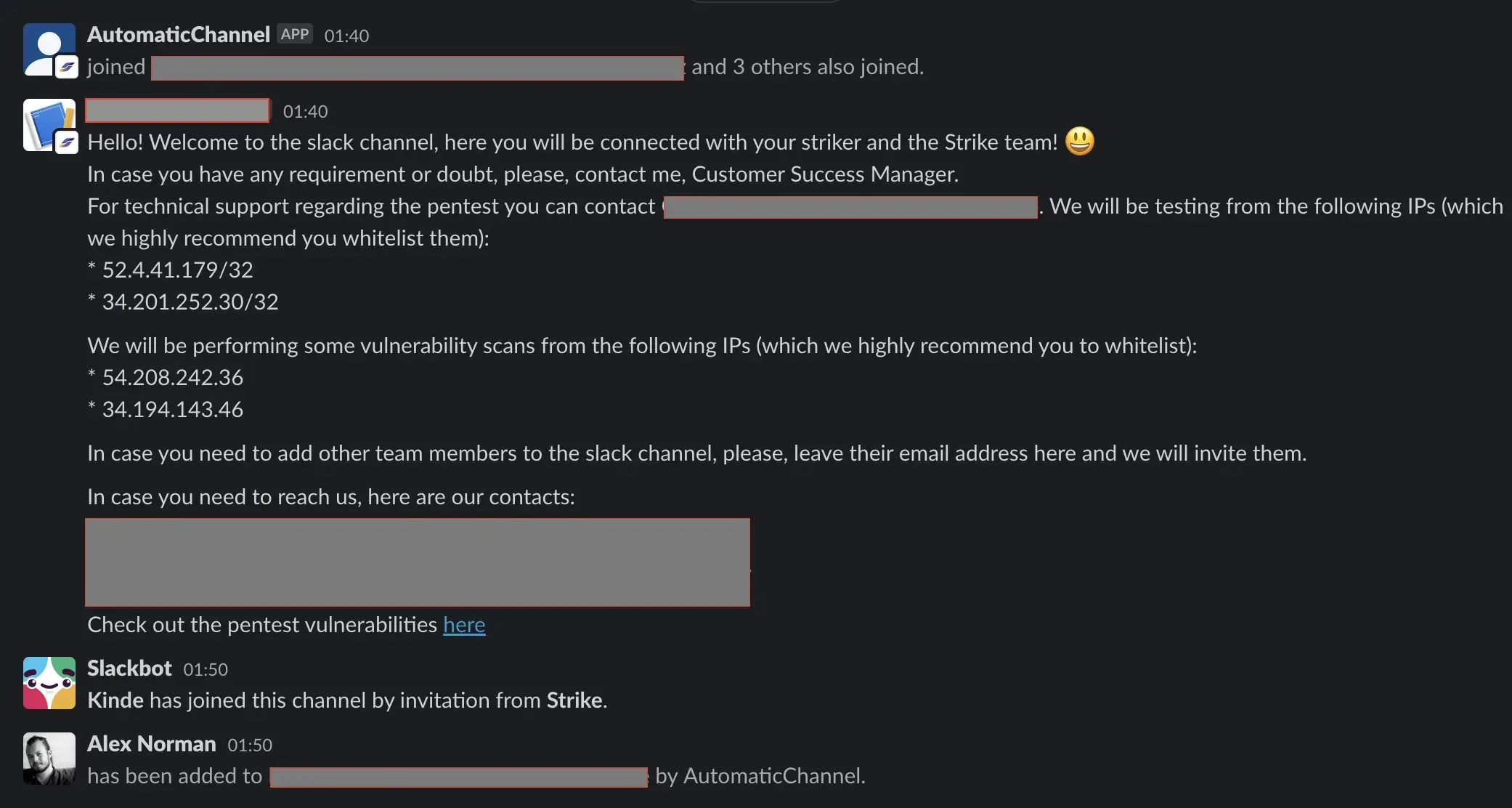Open the pentest vulnerabilities link labeled here
1512x808 pixels.
click(x=464, y=624)
